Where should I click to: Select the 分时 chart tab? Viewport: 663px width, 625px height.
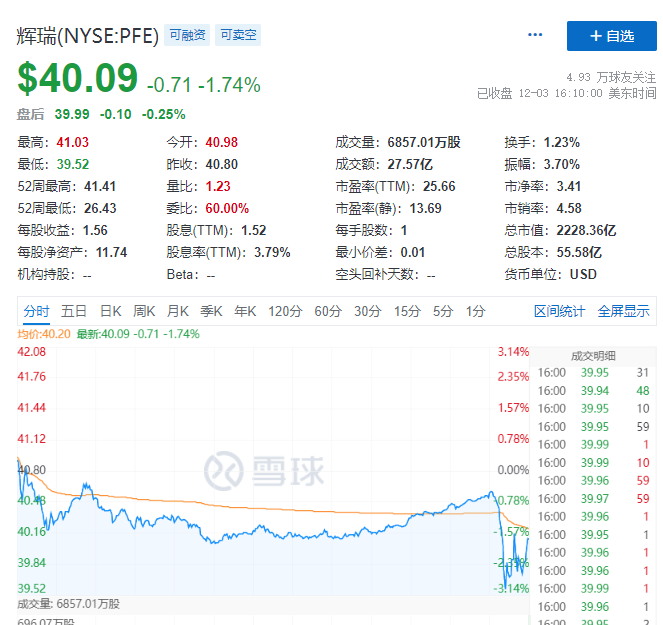click(36, 311)
